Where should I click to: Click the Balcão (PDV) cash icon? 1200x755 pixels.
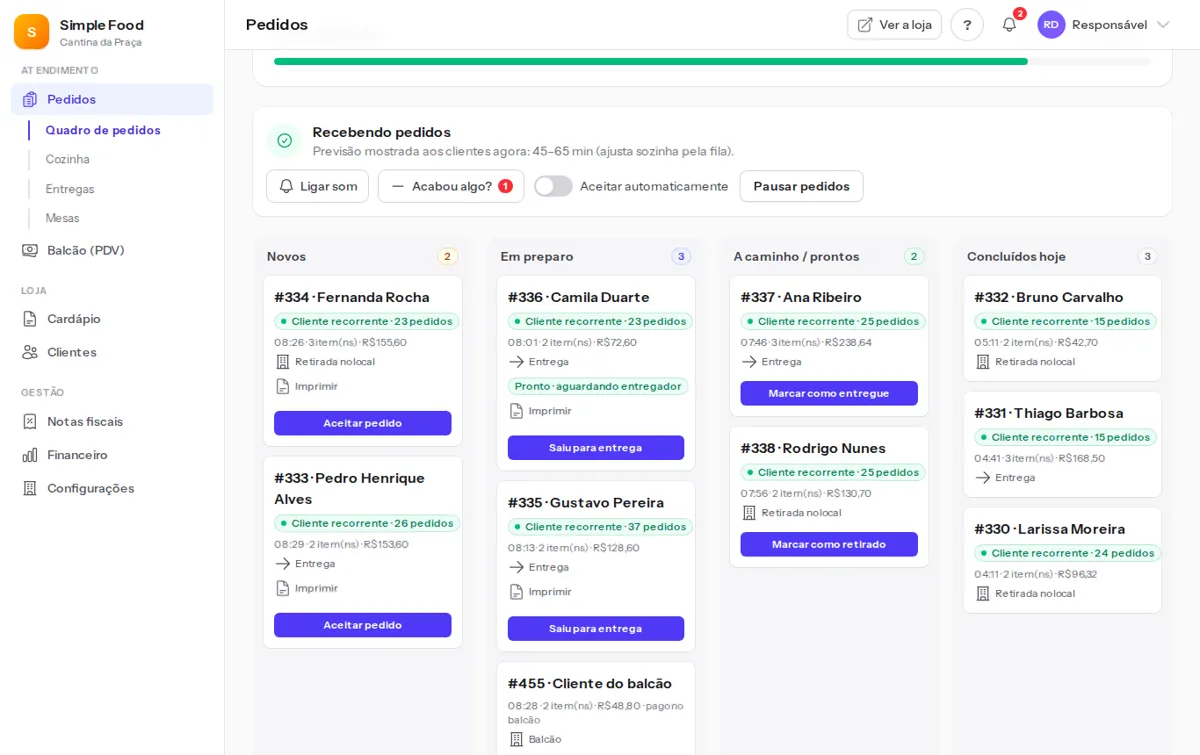[x=30, y=250]
